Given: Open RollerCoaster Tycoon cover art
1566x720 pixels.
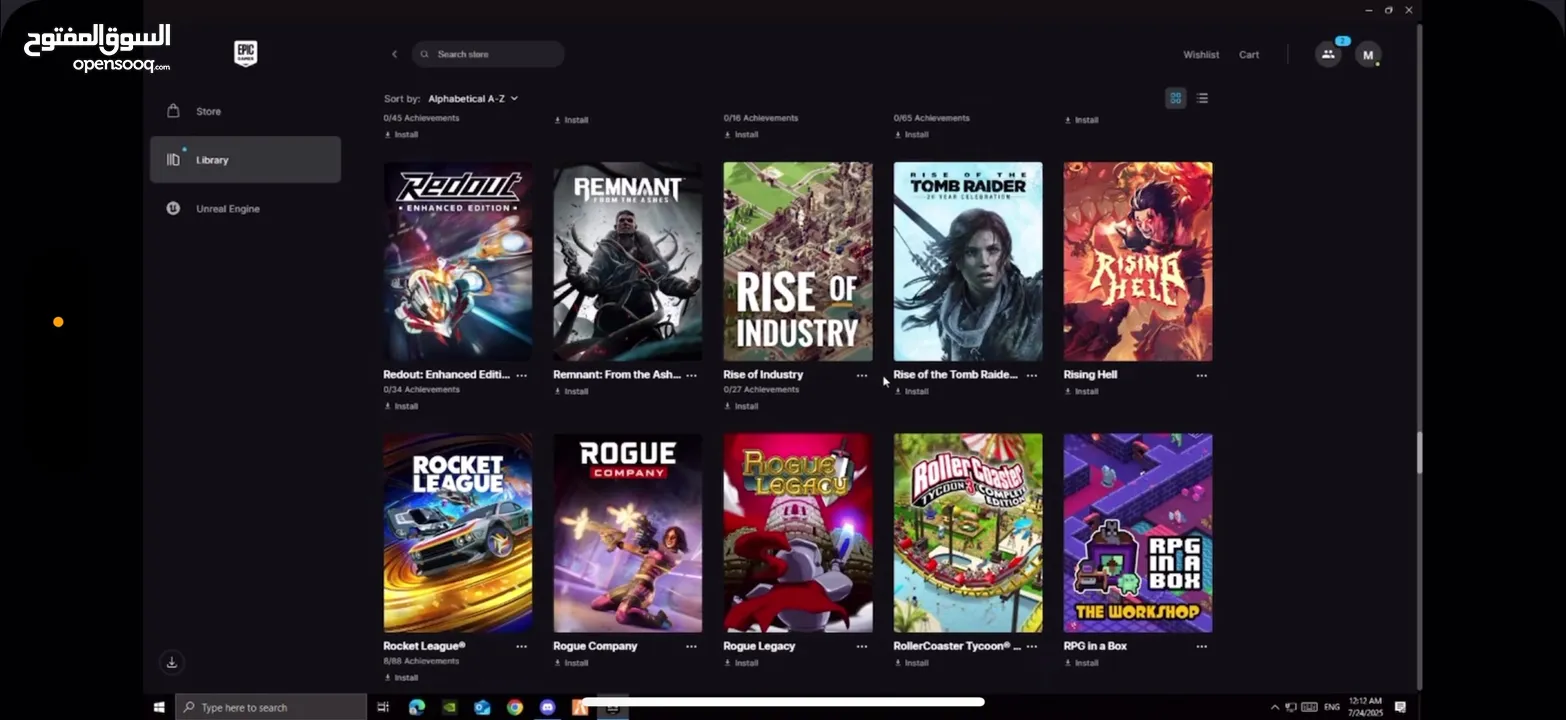Looking at the screenshot, I should click(968, 533).
